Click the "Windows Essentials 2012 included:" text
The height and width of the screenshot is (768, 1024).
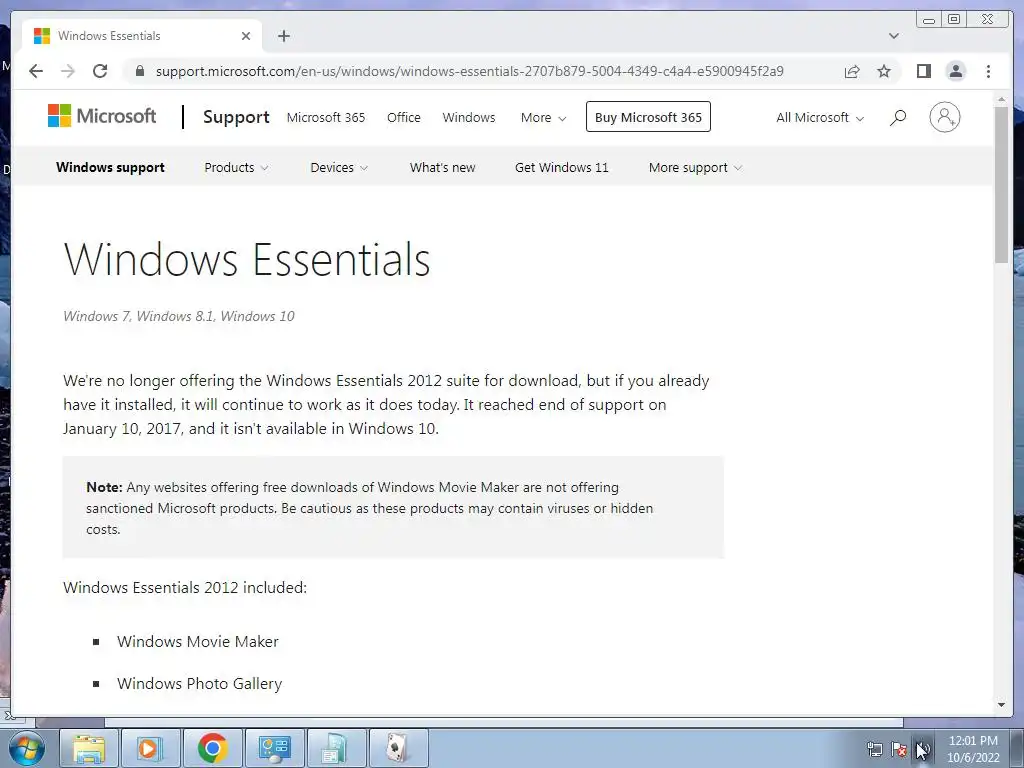point(185,587)
